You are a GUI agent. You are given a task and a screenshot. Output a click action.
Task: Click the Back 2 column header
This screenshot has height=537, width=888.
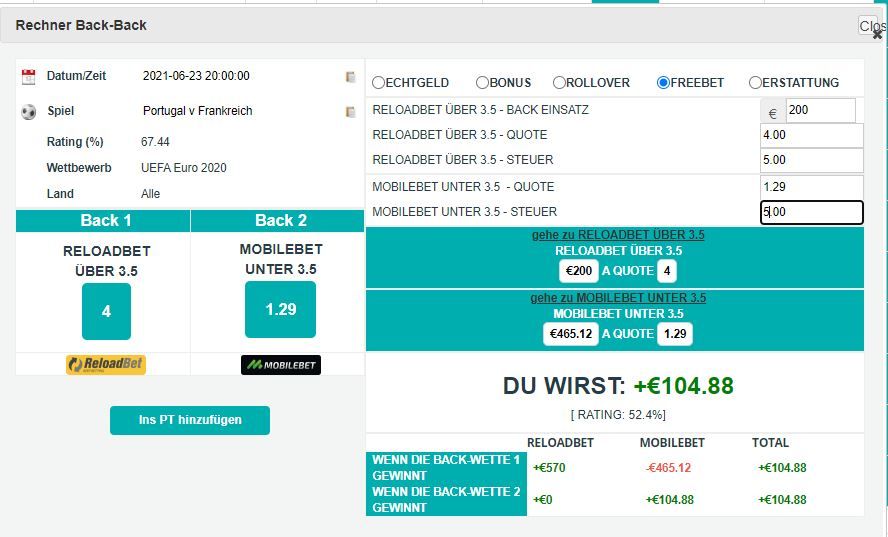(x=278, y=220)
